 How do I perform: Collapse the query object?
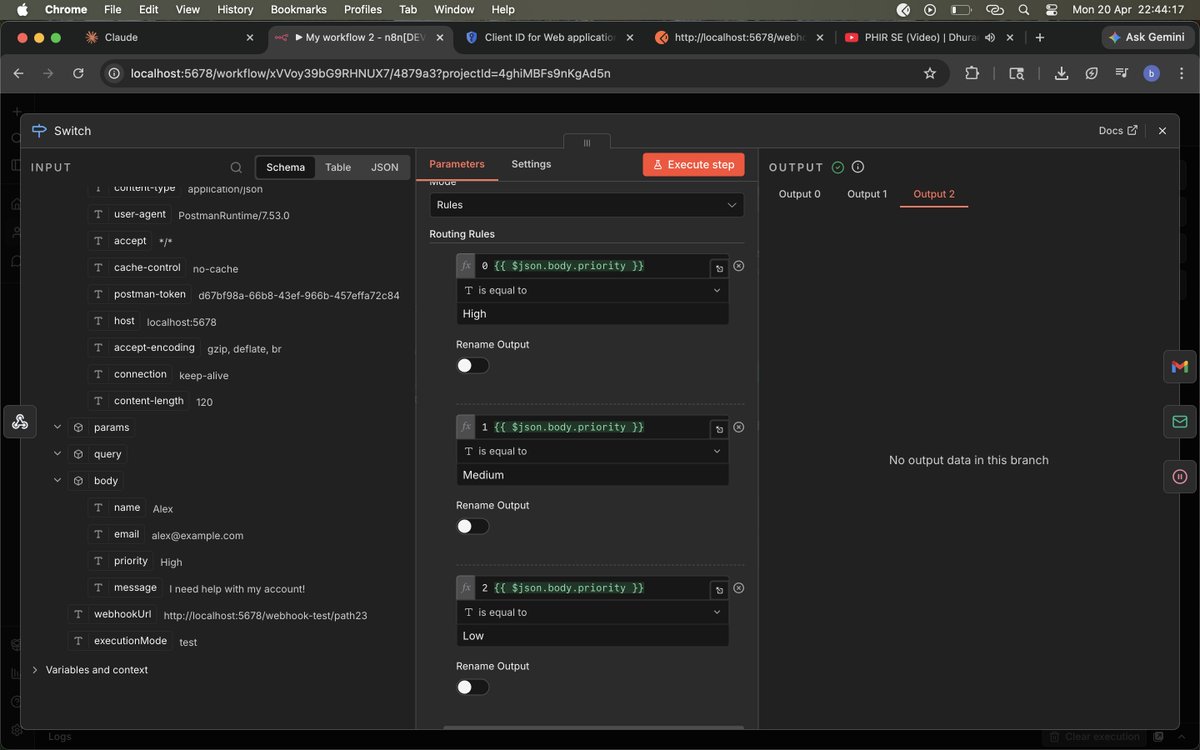tap(58, 454)
